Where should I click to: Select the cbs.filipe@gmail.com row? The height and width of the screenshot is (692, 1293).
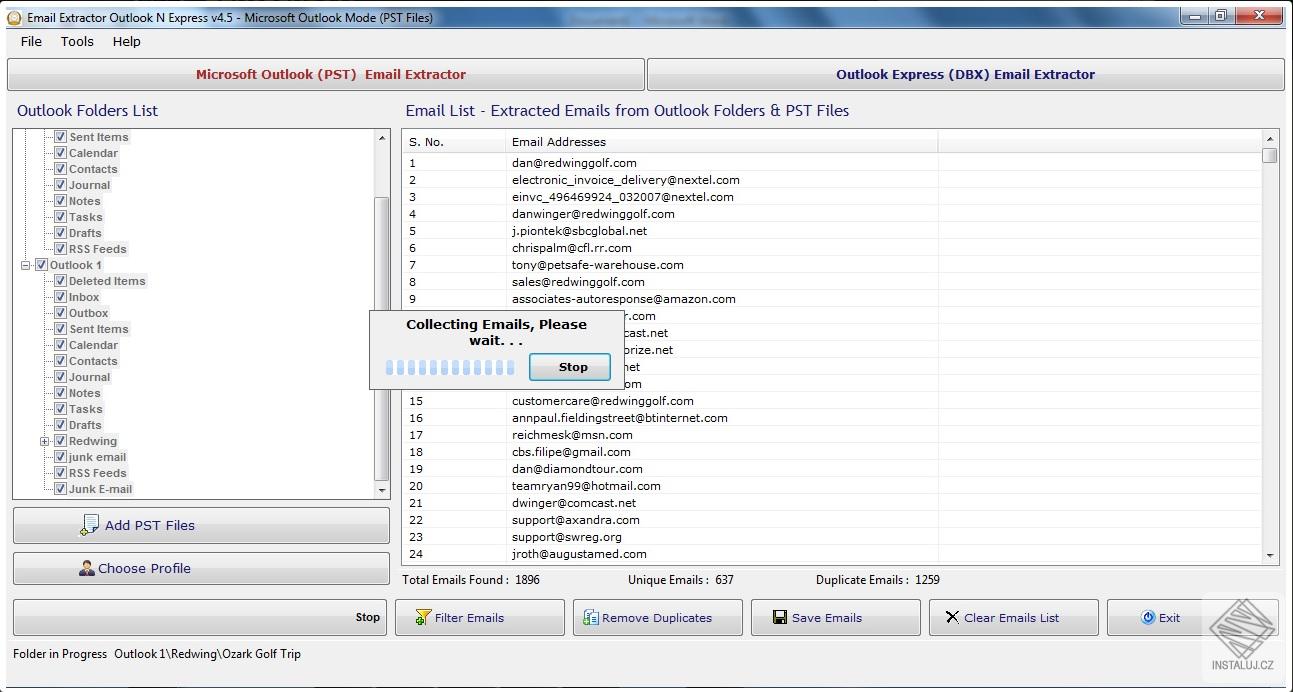coord(832,452)
